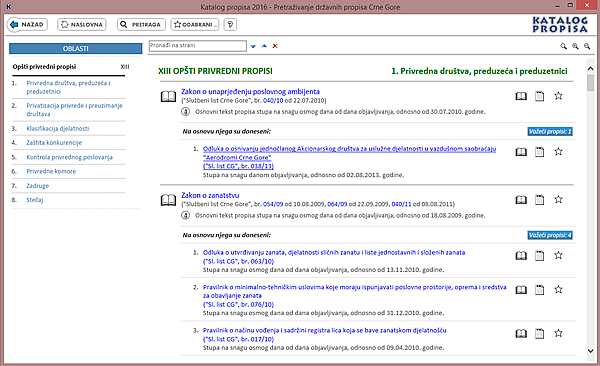Select 'Privatizacija privrede i preuzimanje društava'

[x=74, y=109]
